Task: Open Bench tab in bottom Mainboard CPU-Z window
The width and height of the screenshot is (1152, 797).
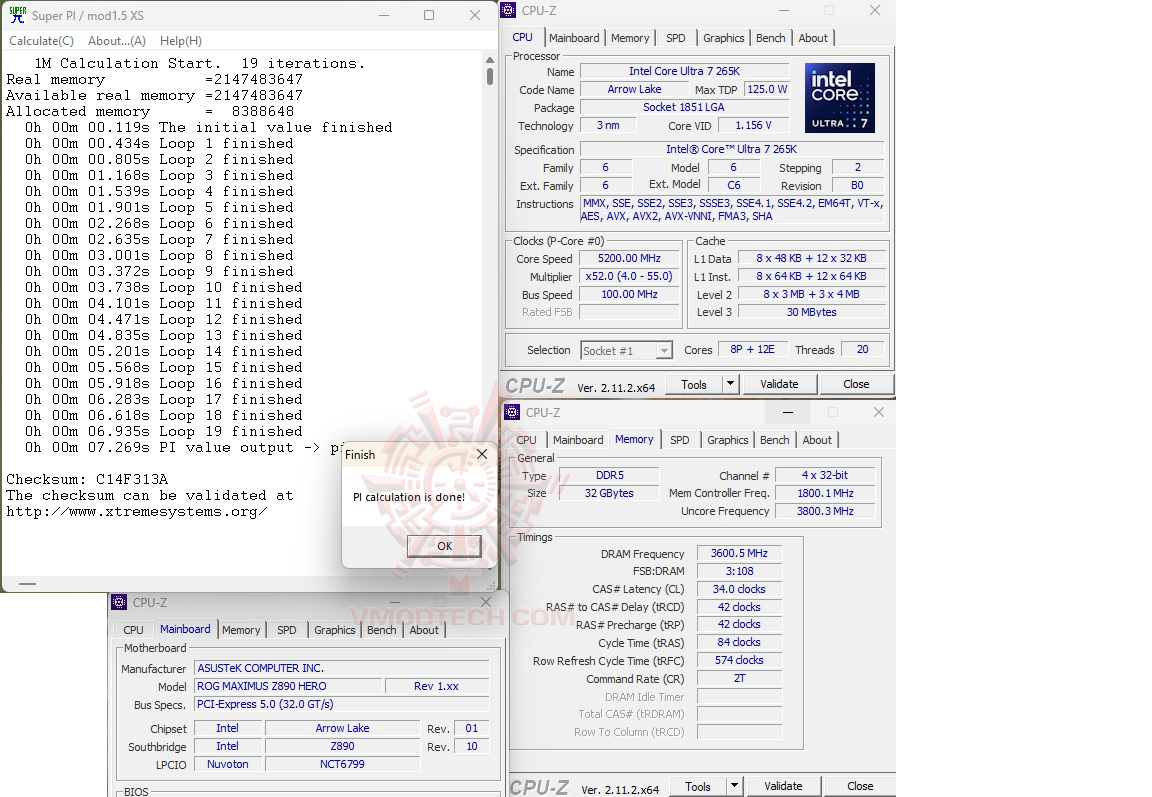Action: (x=382, y=630)
